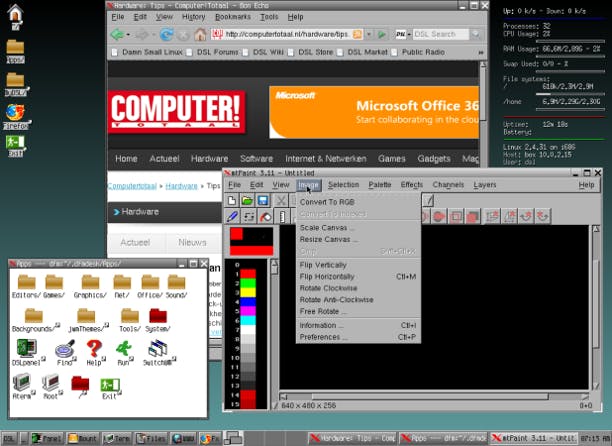Viewport: 612px width, 446px height.
Task: Open the Graphics/ folder in Apps window
Action: (x=90, y=286)
